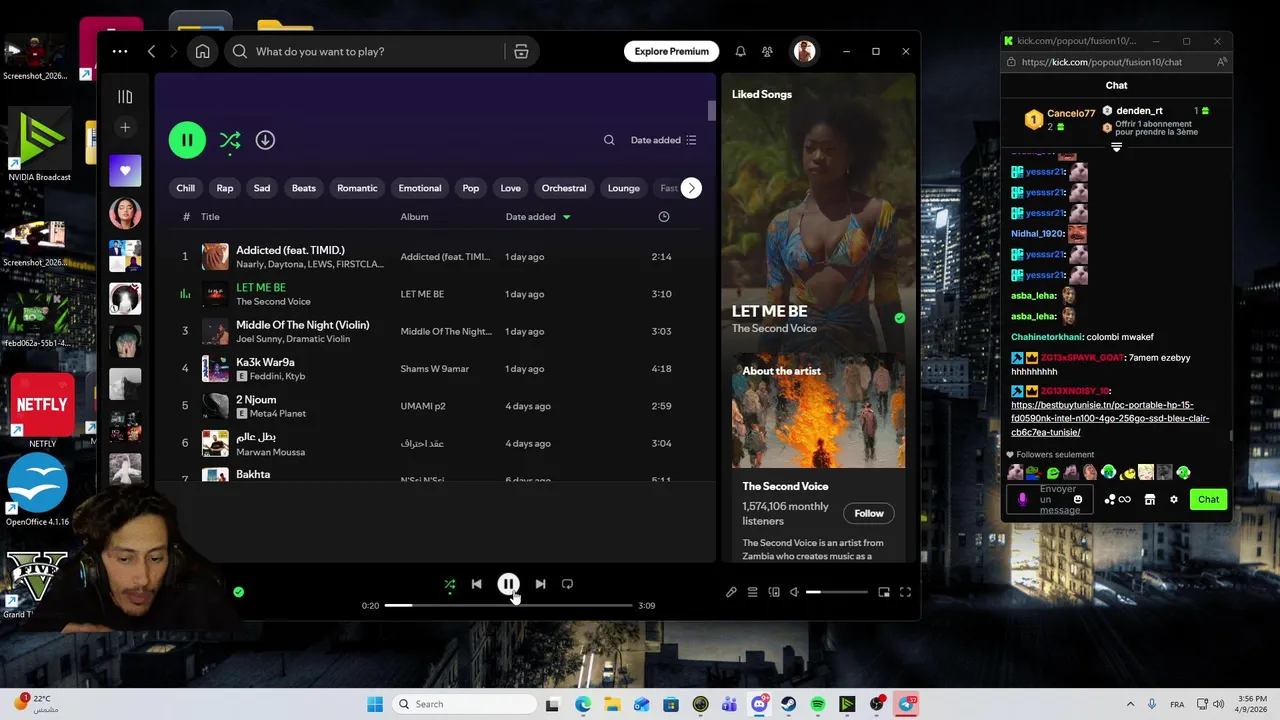Sort by Title column header

(x=210, y=217)
